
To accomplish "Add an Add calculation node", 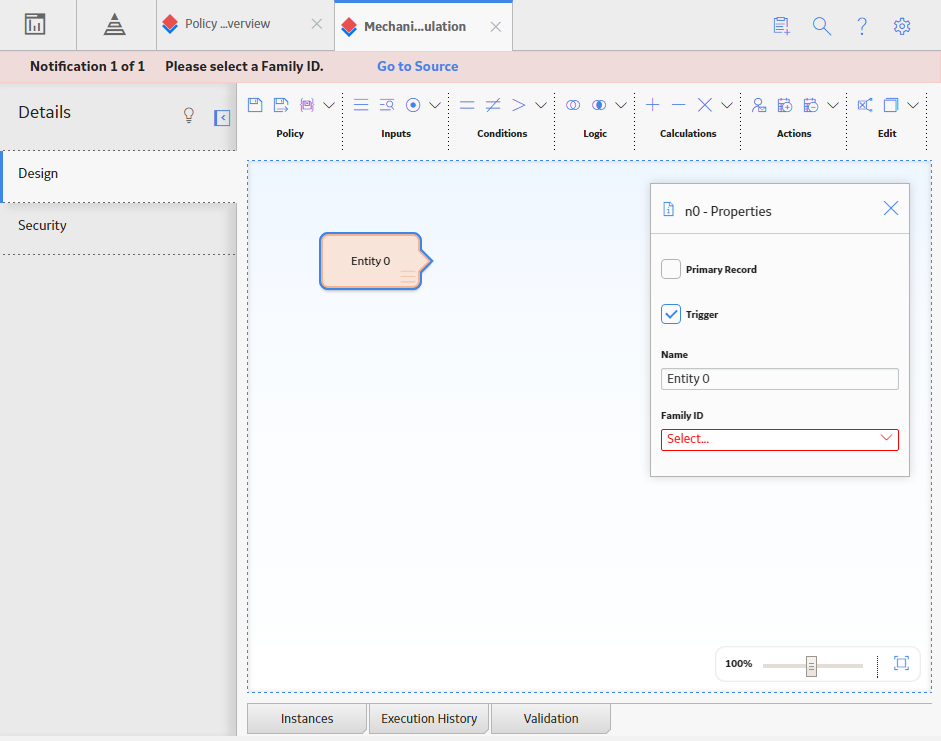I will click(652, 105).
